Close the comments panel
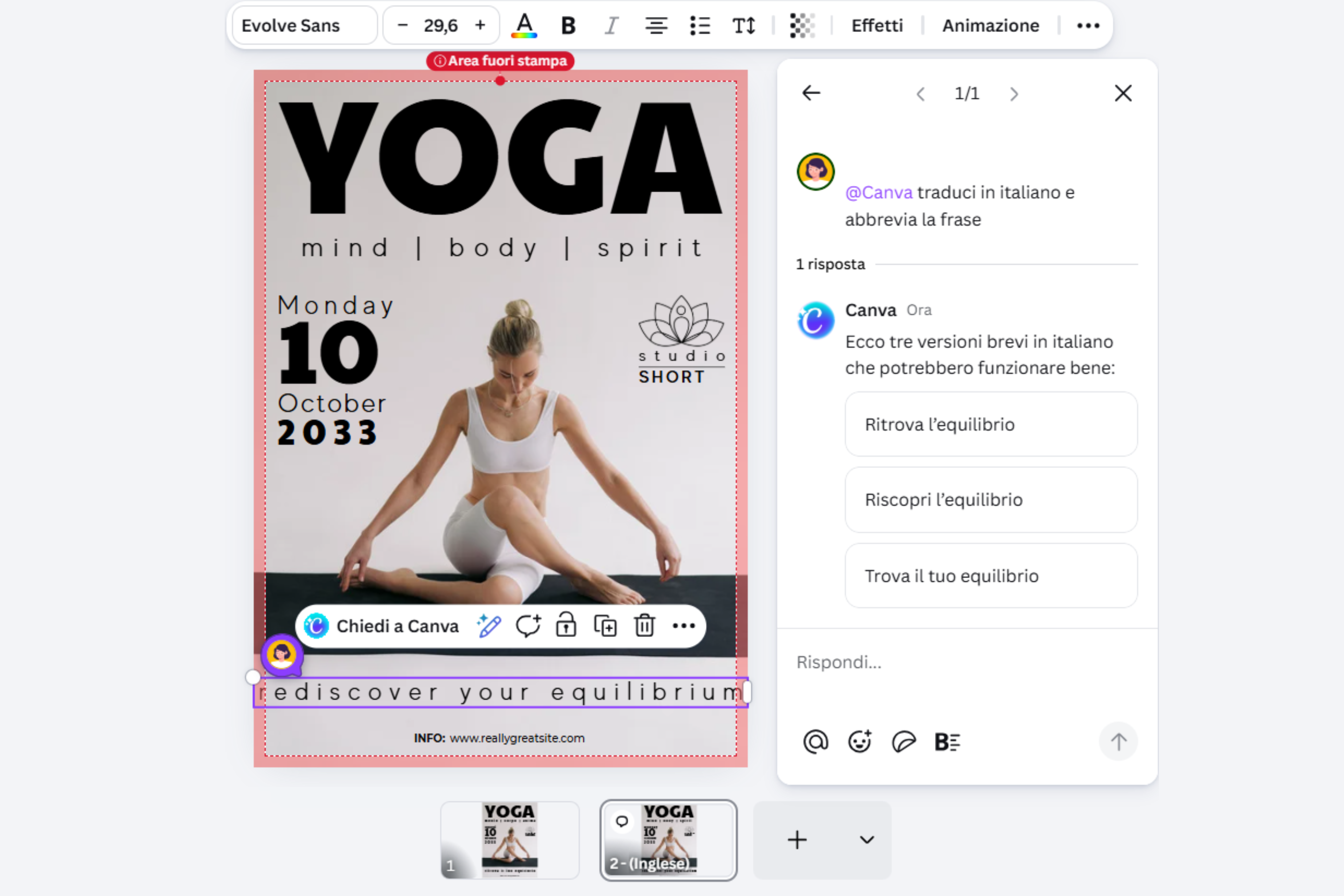 pos(1123,93)
